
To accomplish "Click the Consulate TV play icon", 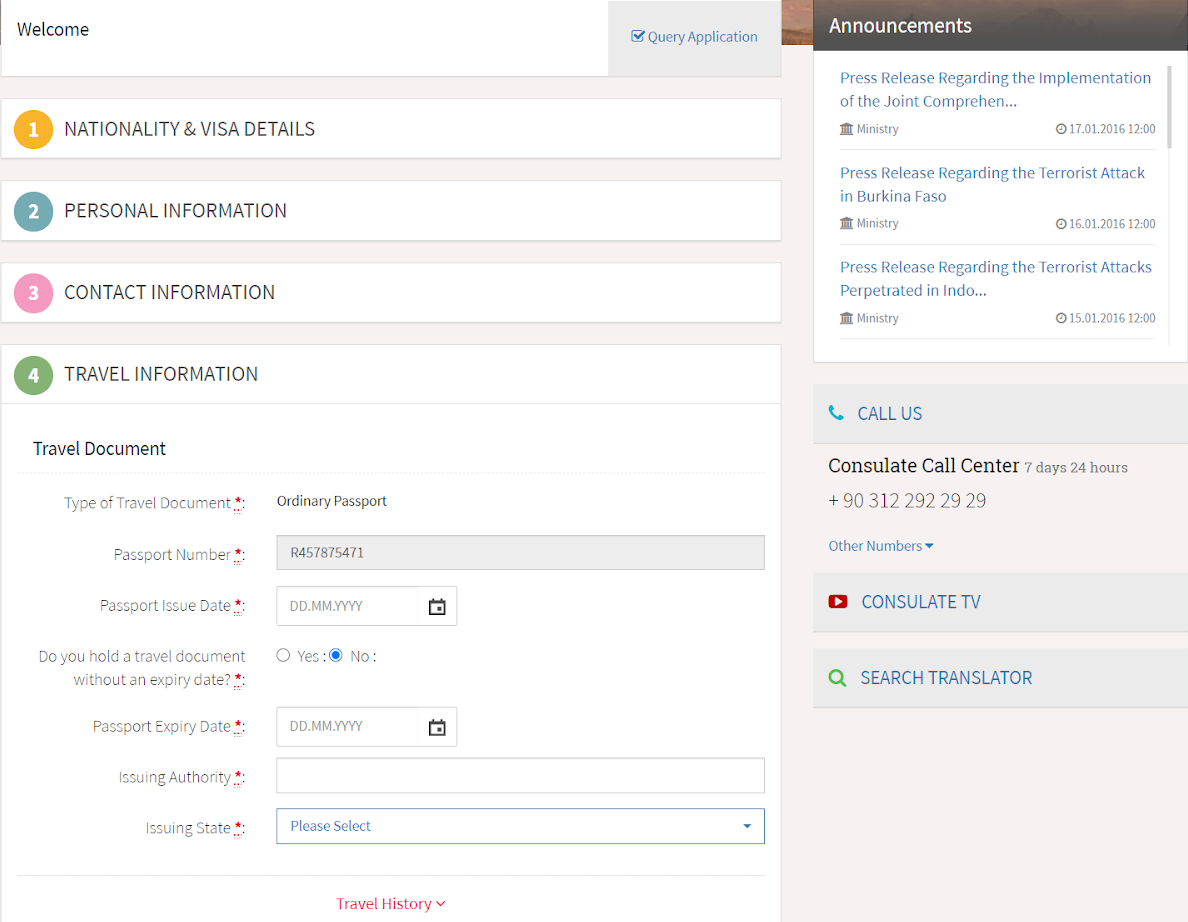I will click(837, 602).
